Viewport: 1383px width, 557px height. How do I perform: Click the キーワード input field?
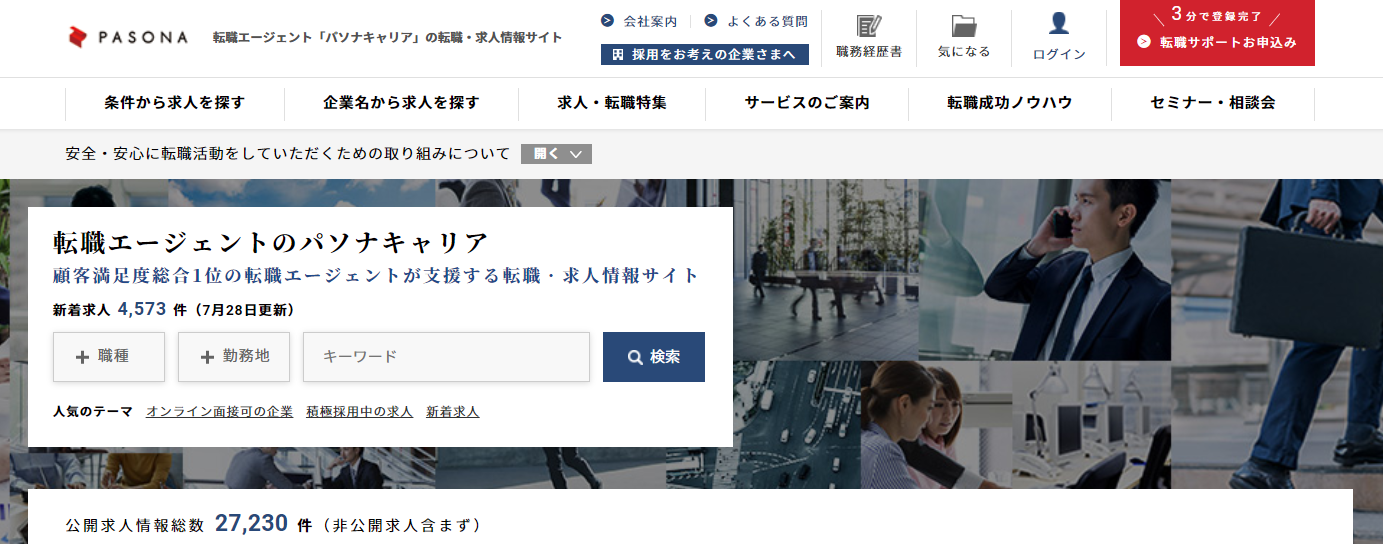tap(446, 357)
